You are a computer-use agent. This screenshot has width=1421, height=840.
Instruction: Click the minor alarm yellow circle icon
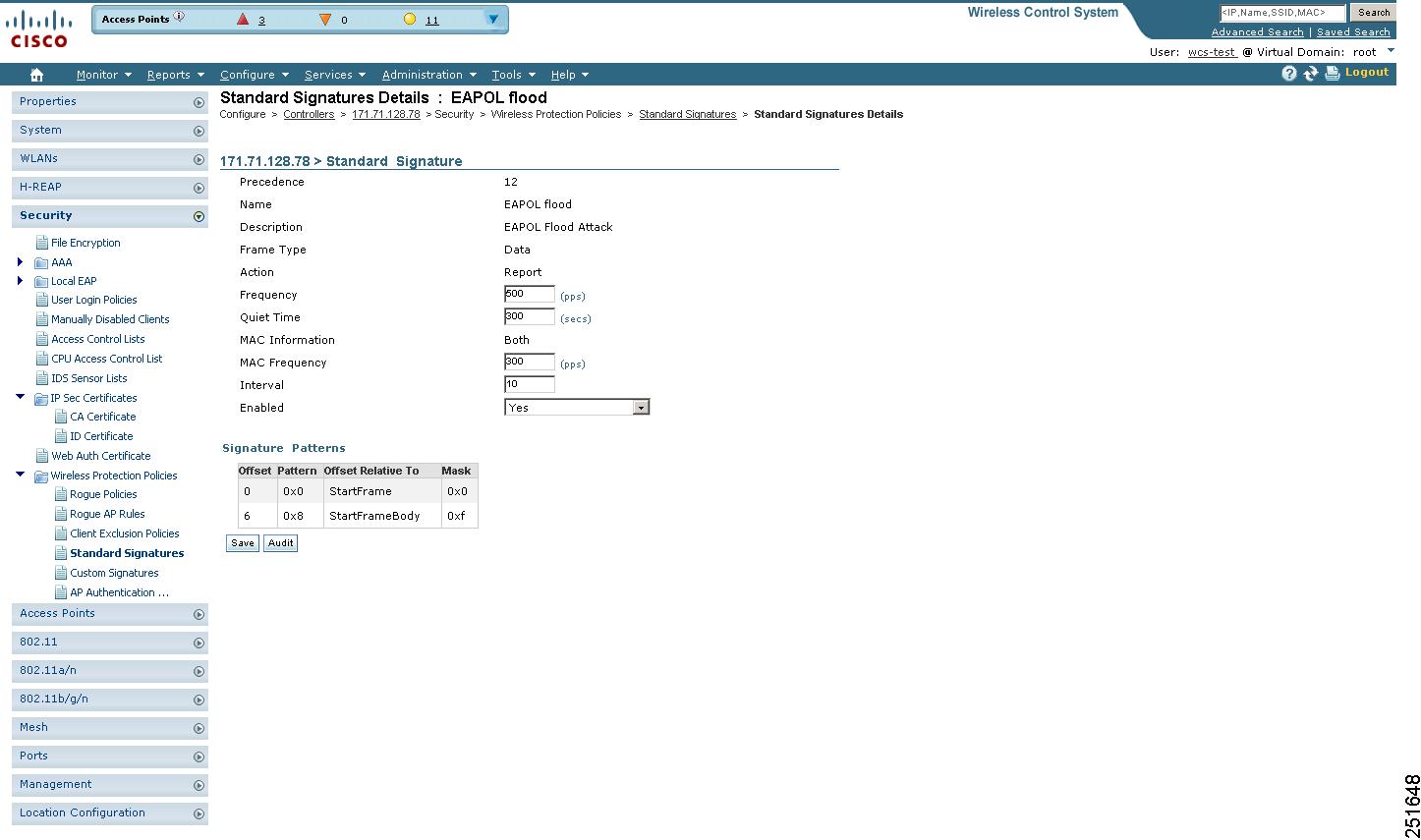coord(412,19)
